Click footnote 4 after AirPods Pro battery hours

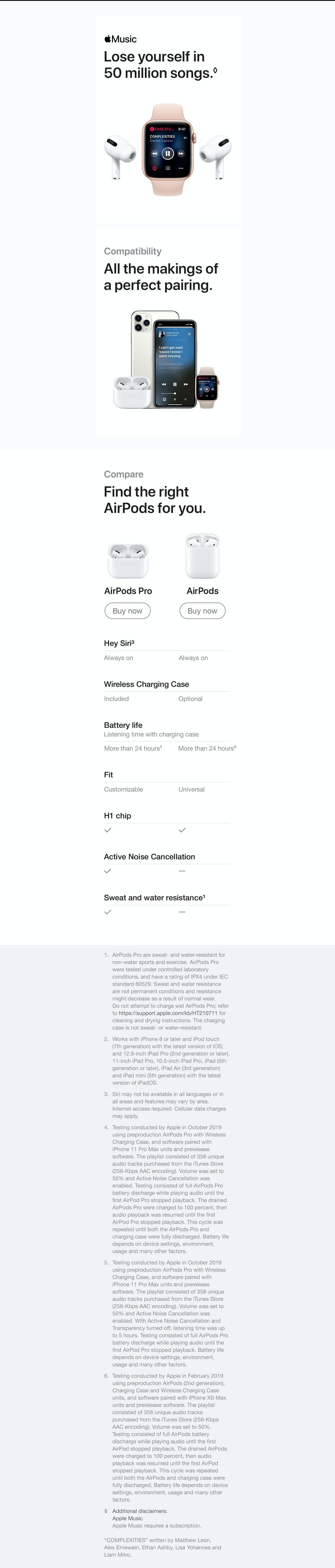[161, 747]
